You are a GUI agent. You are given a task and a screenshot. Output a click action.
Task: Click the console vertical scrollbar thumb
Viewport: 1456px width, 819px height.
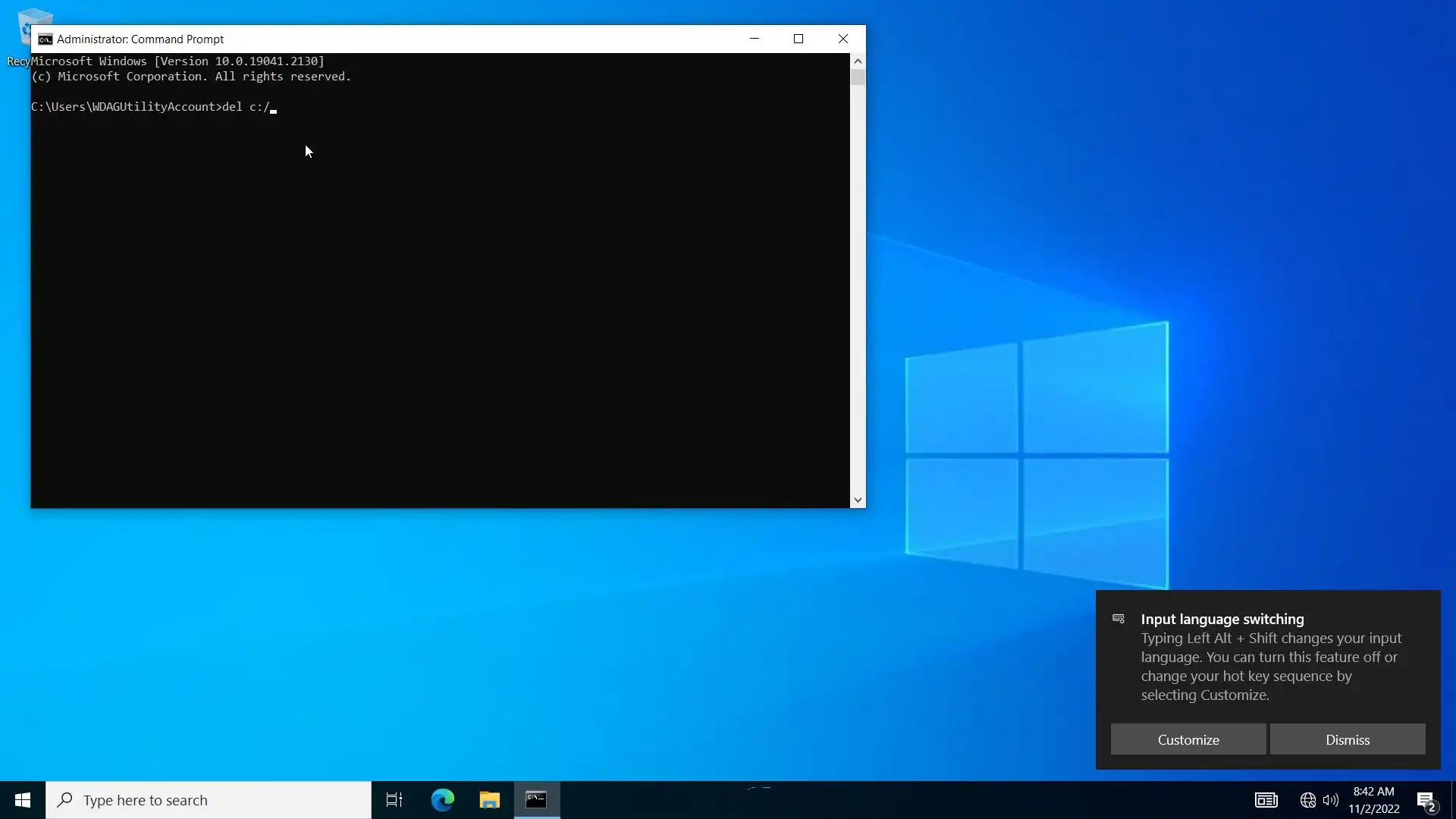[x=858, y=77]
